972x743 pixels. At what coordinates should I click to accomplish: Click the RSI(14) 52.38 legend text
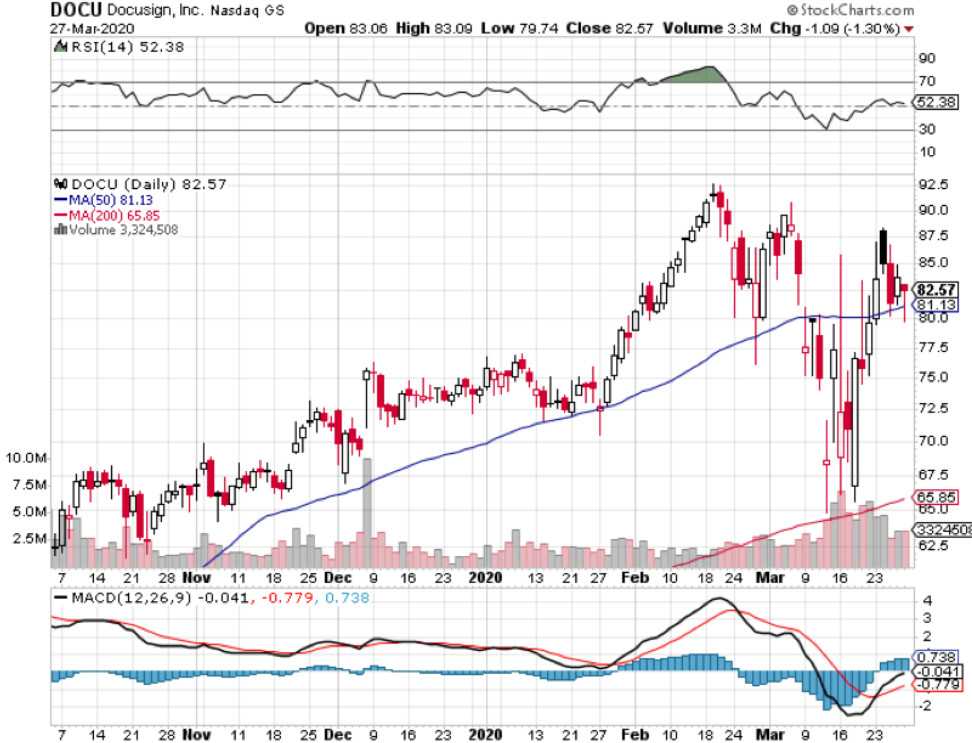(128, 47)
